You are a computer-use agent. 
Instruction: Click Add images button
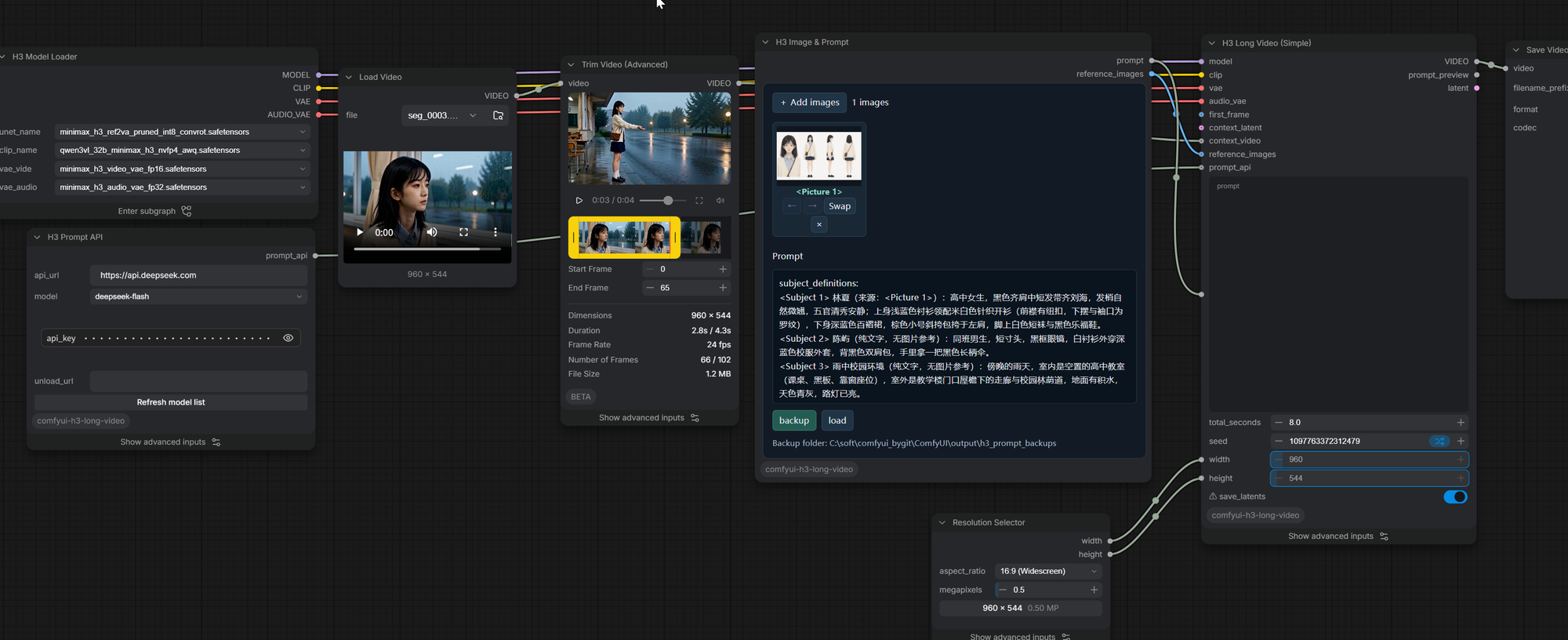810,103
